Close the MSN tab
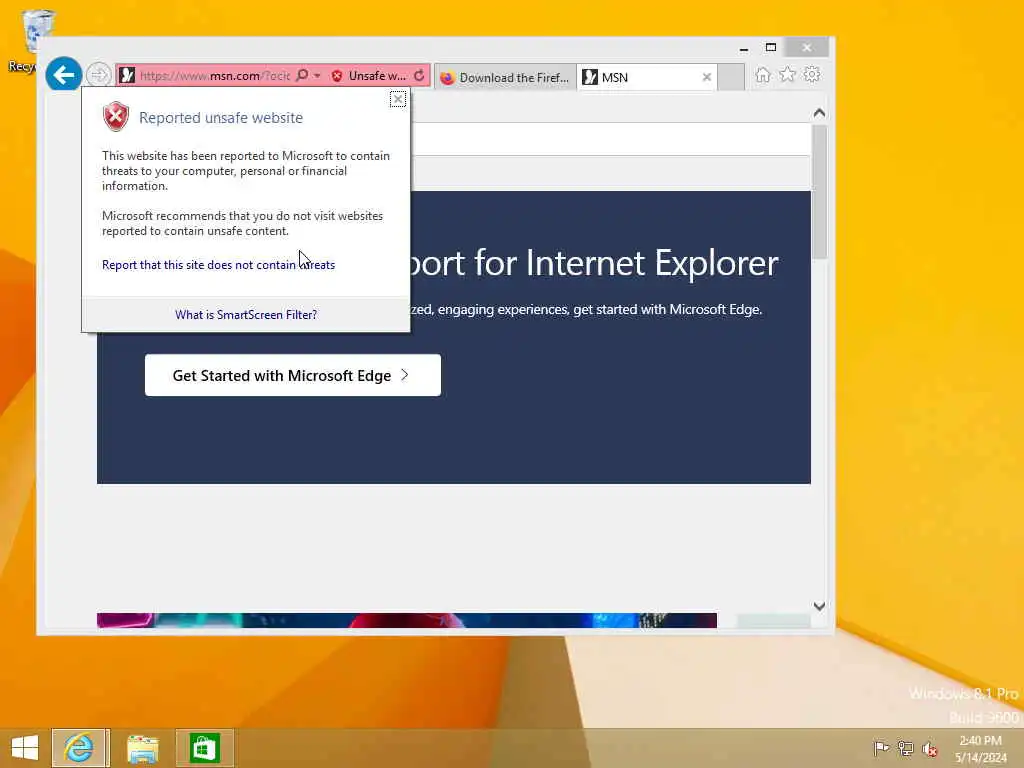1024x768 pixels. pos(707,77)
